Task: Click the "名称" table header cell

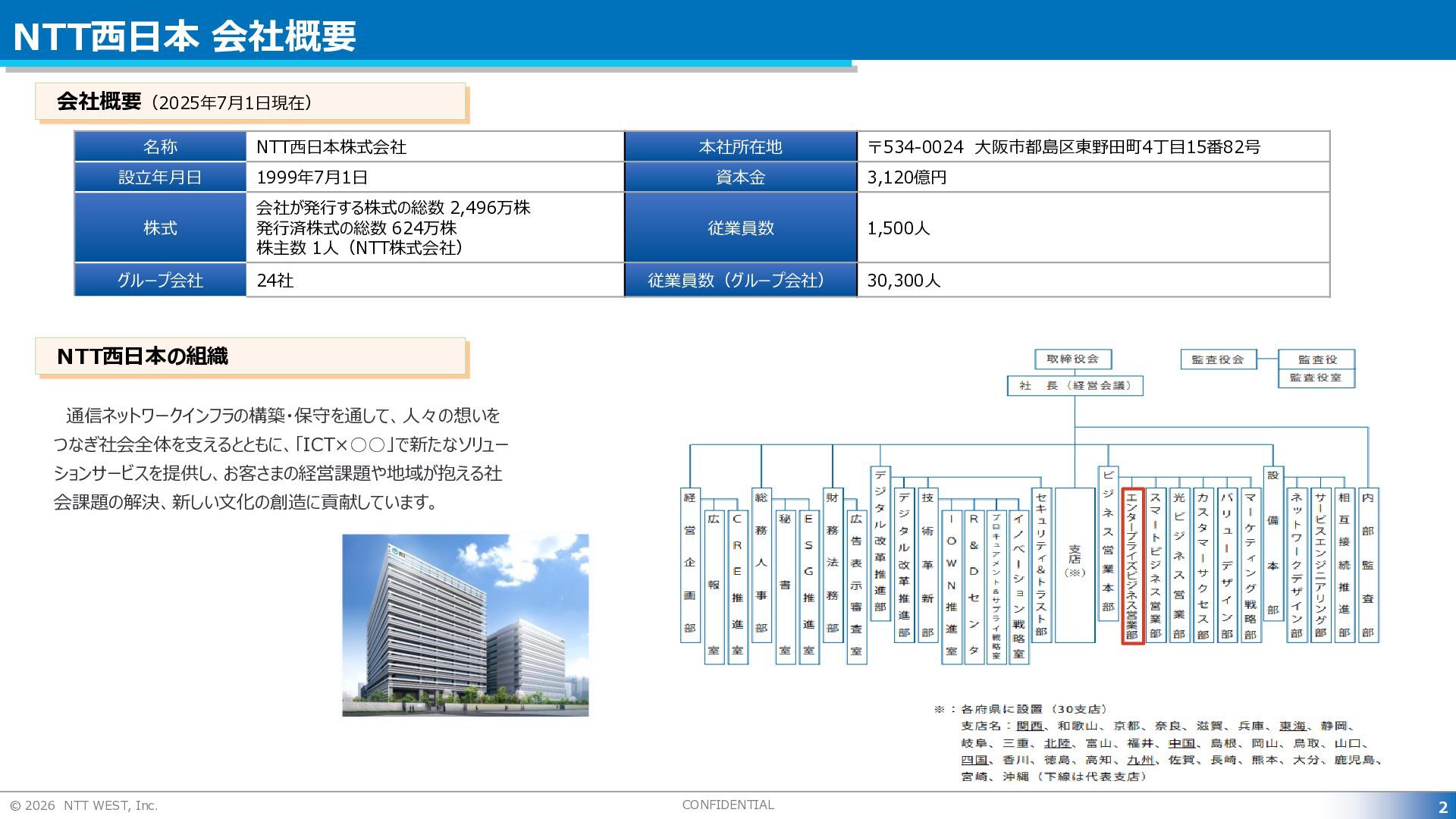Action: [160, 146]
